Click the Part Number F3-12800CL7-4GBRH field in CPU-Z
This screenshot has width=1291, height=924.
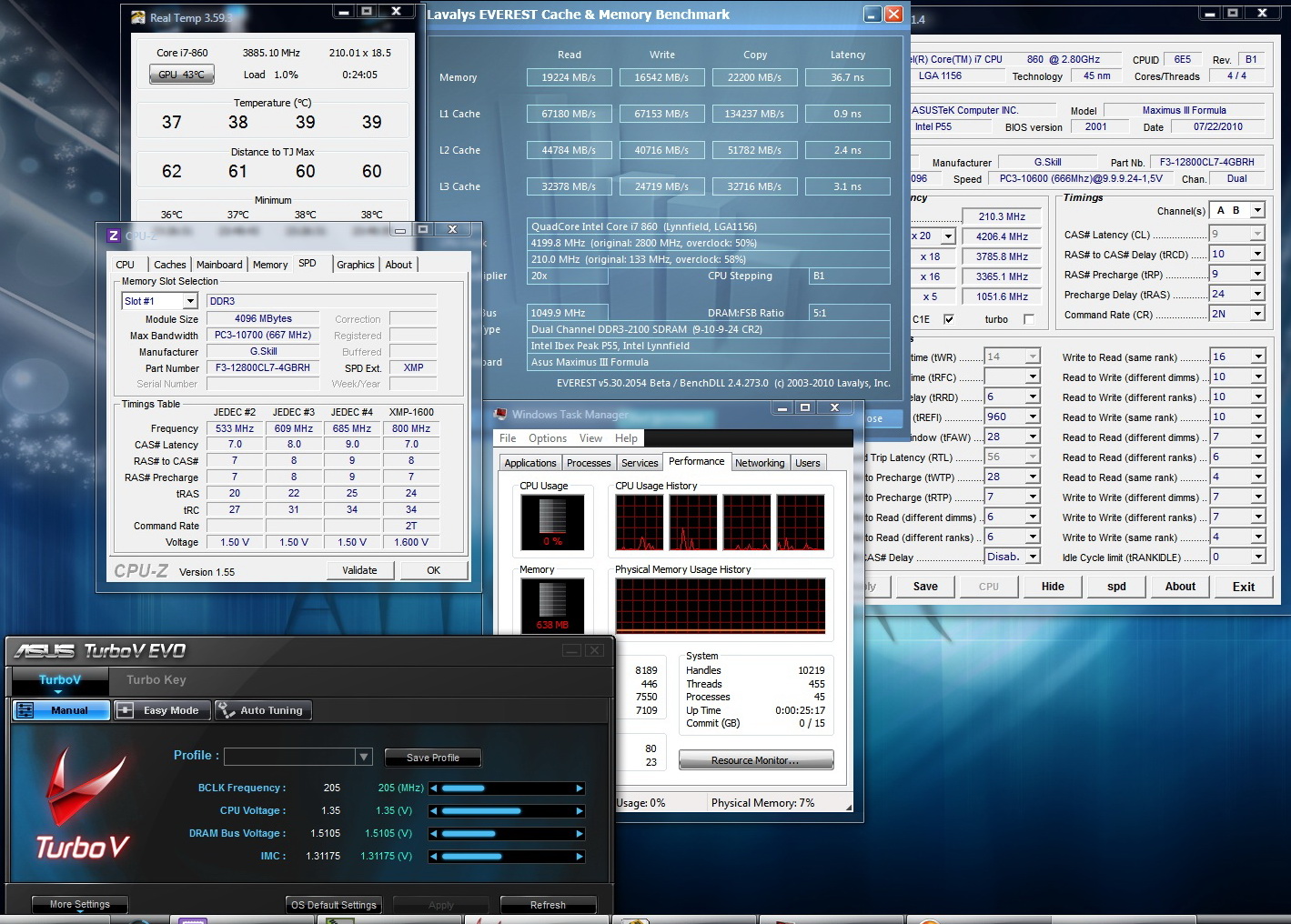(263, 367)
